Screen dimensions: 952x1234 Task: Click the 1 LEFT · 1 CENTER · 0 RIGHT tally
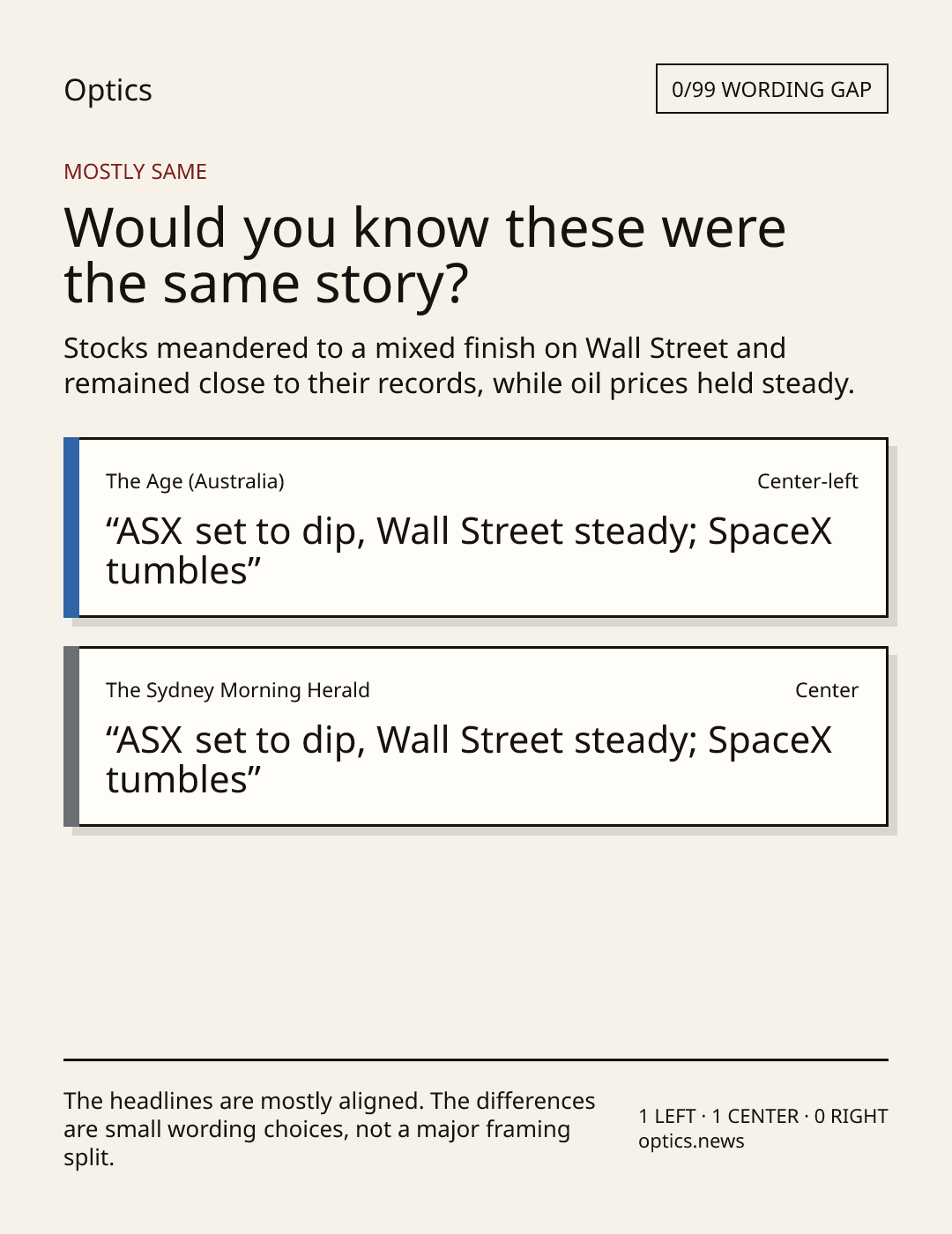(x=763, y=1116)
